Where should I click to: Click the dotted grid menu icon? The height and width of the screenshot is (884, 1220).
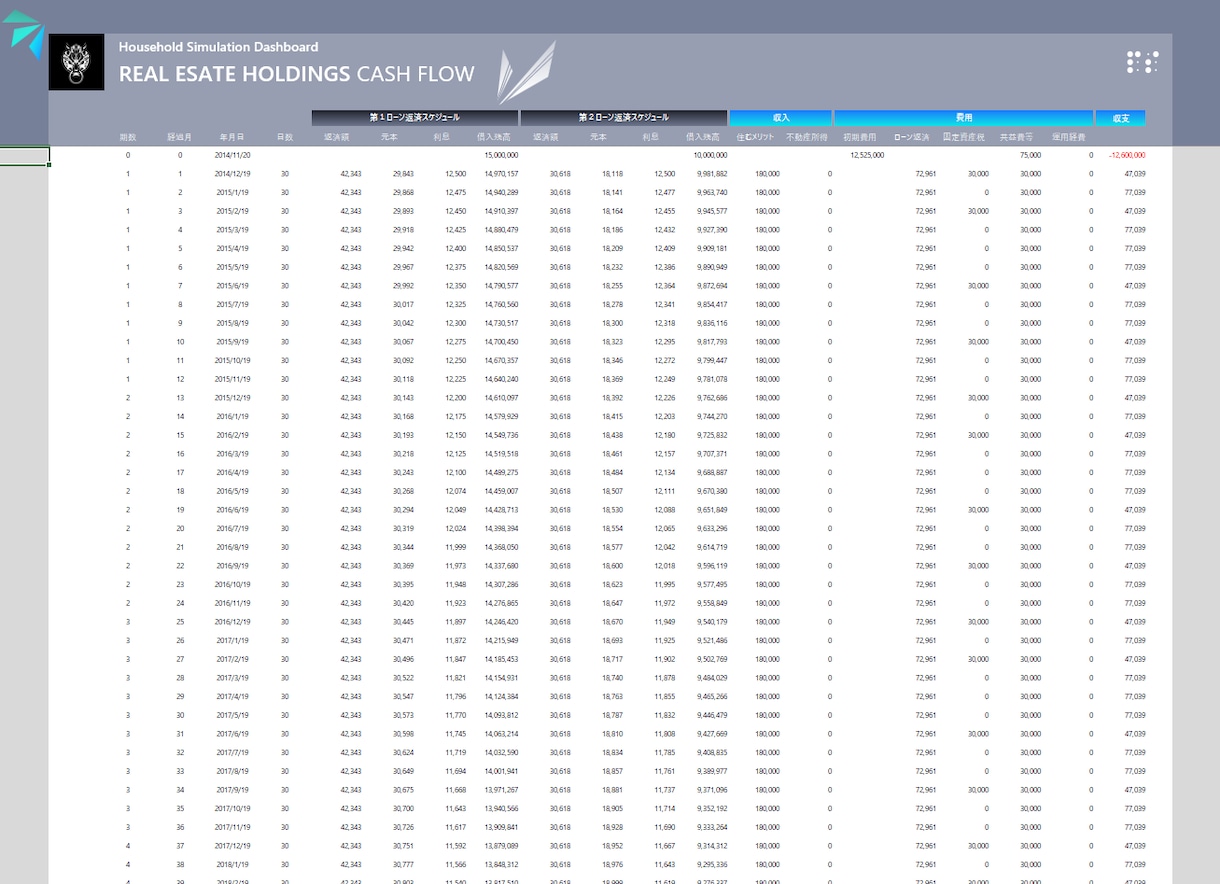(1142, 62)
